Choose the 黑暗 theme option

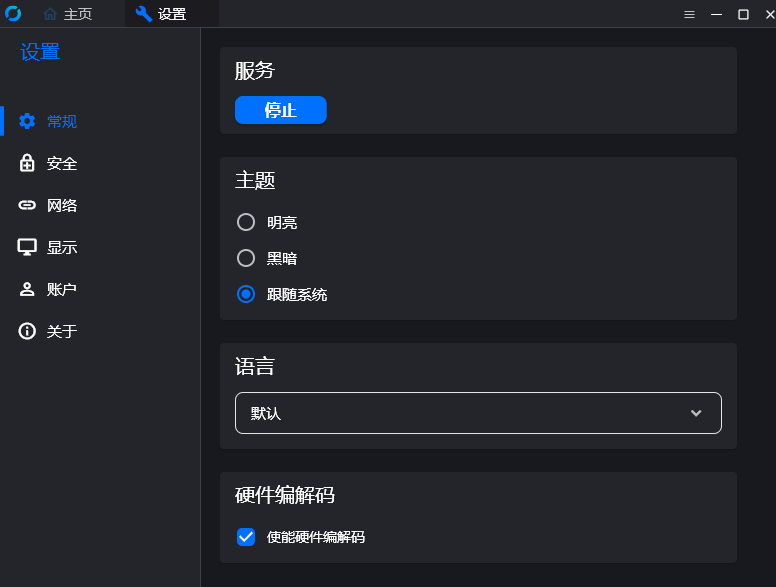[246, 258]
